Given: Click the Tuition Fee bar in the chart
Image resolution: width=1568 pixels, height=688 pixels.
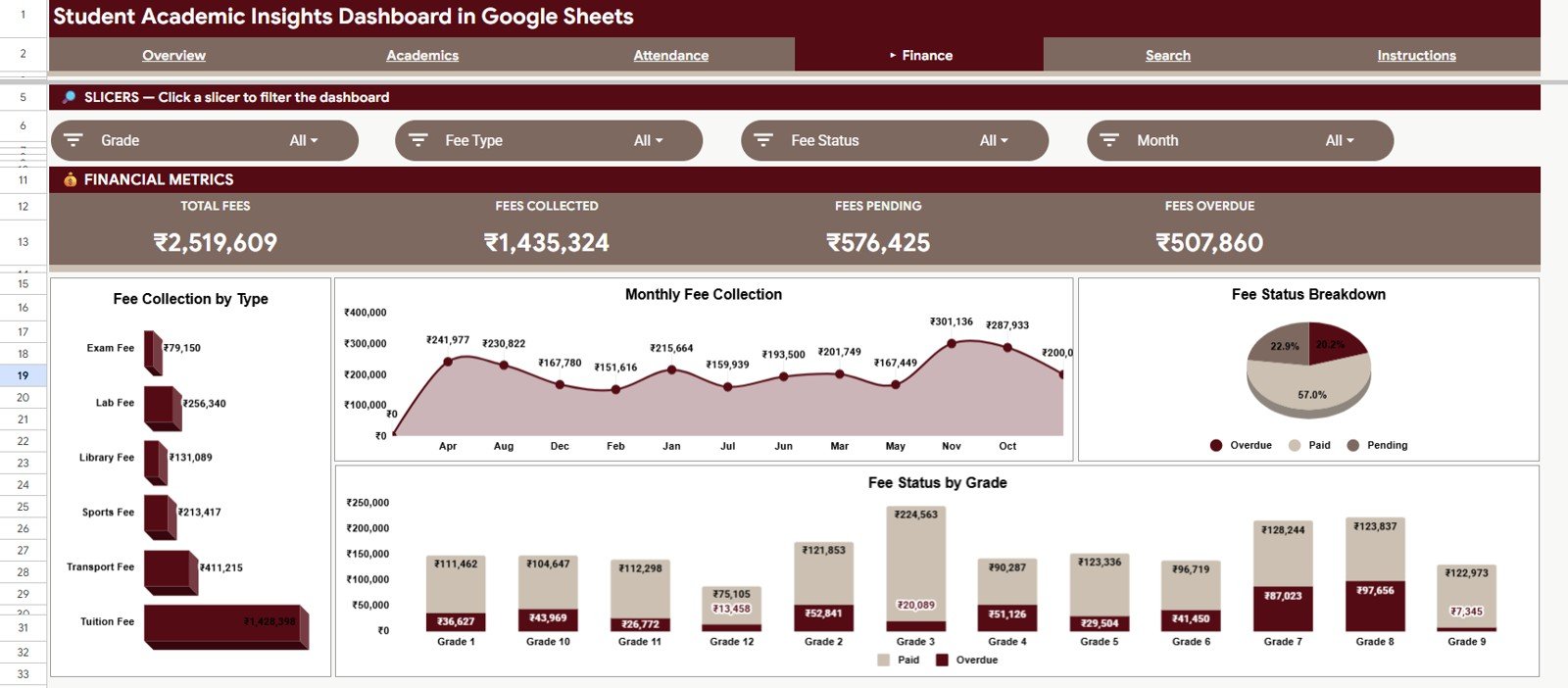Looking at the screenshot, I should coord(226,626).
